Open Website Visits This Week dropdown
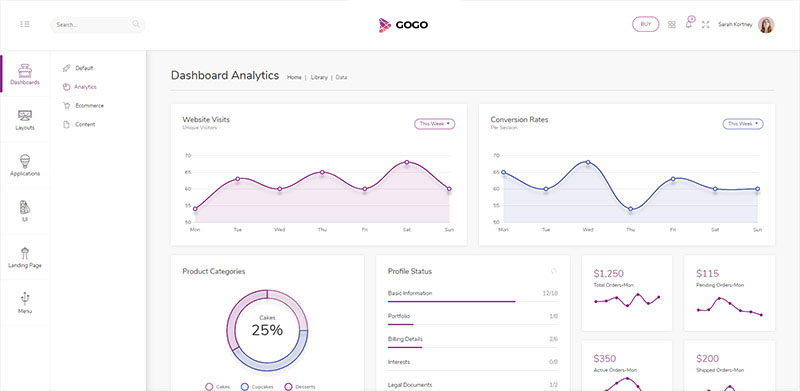The width and height of the screenshot is (800, 391). coord(434,124)
